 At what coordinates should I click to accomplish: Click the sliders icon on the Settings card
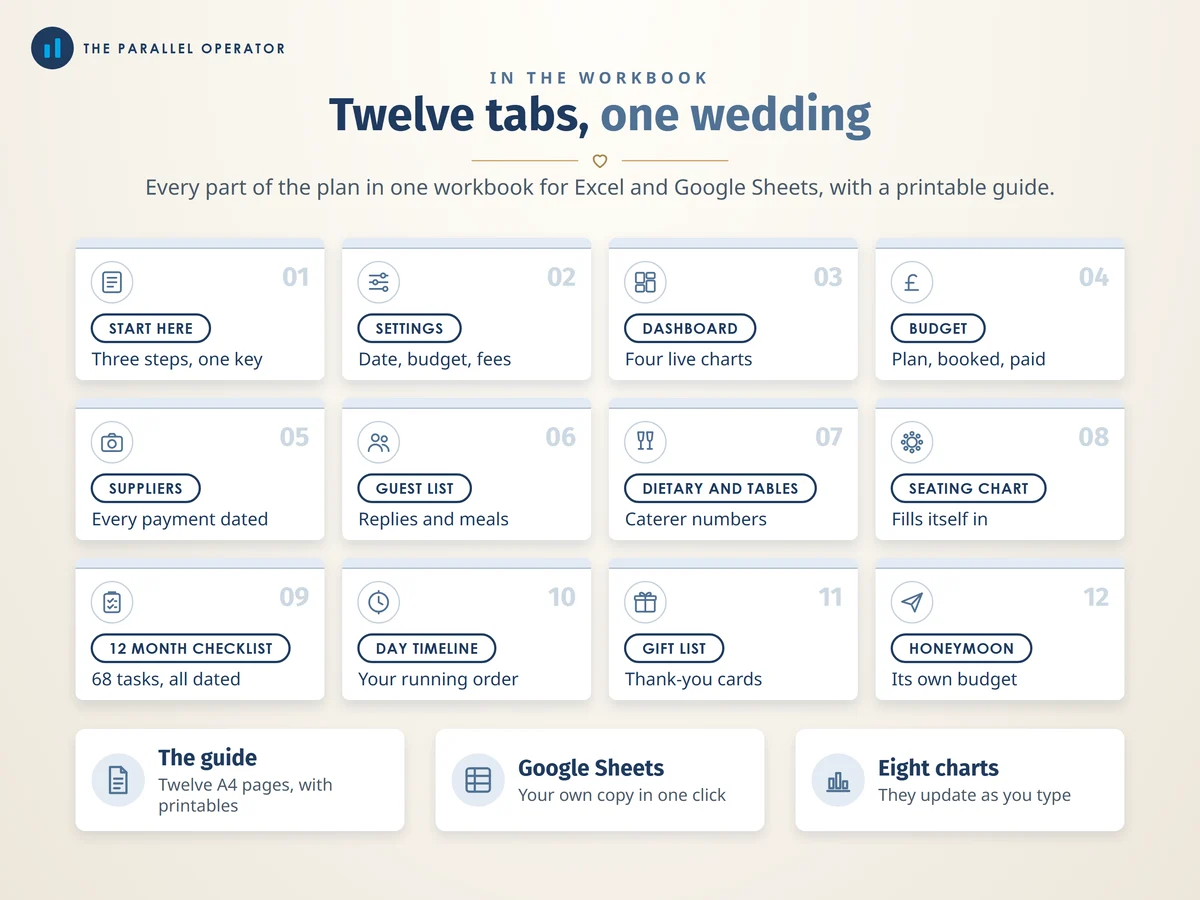378,282
